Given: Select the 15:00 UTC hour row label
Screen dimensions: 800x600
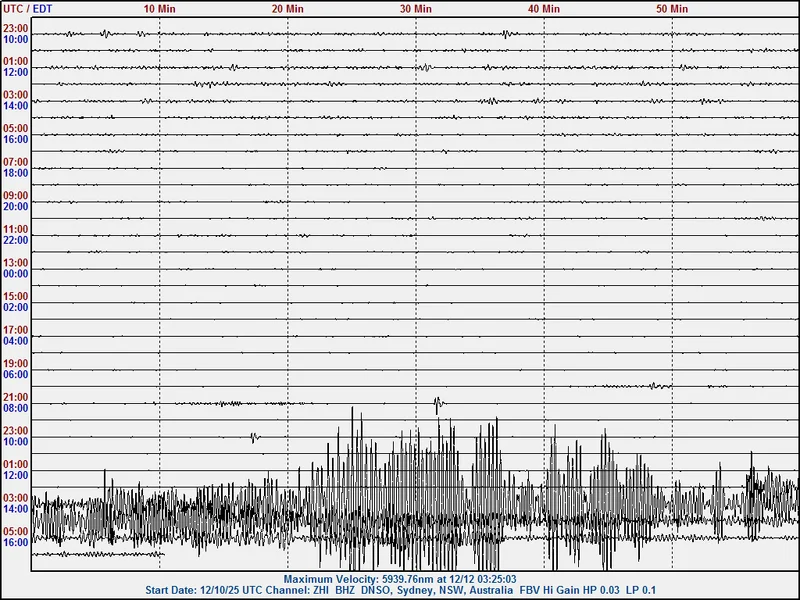Looking at the screenshot, I should [15, 296].
